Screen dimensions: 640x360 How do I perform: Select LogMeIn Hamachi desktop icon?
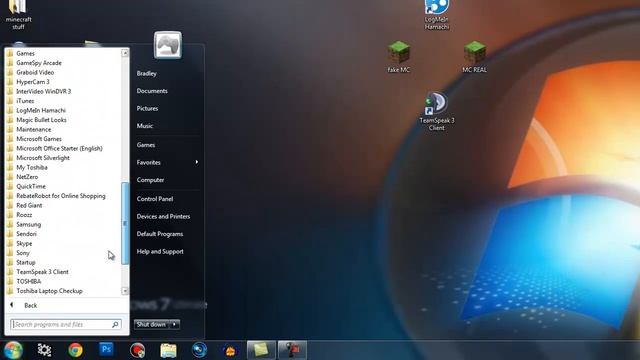click(436, 15)
